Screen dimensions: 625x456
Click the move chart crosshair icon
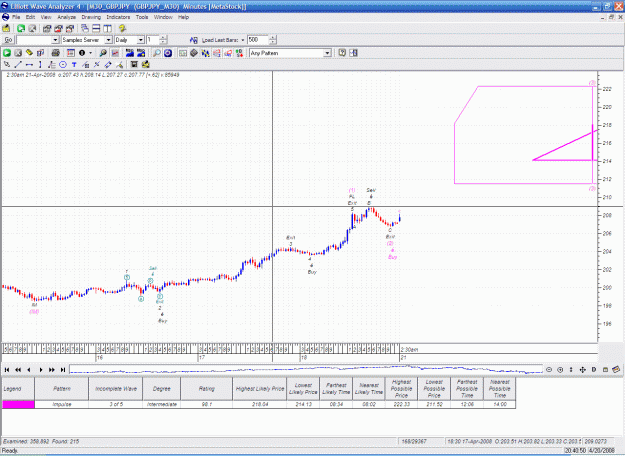(582, 370)
